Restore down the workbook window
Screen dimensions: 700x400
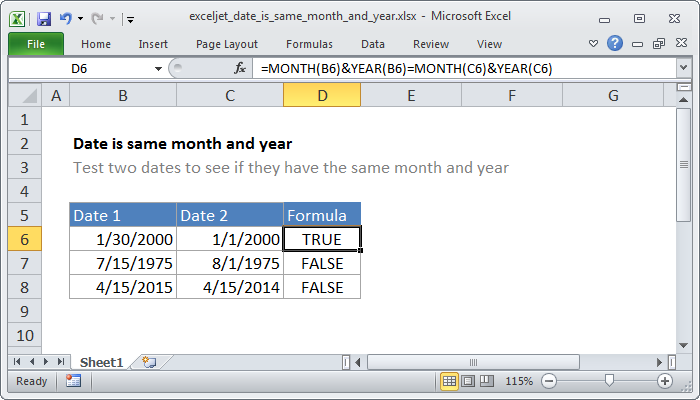click(x=659, y=43)
